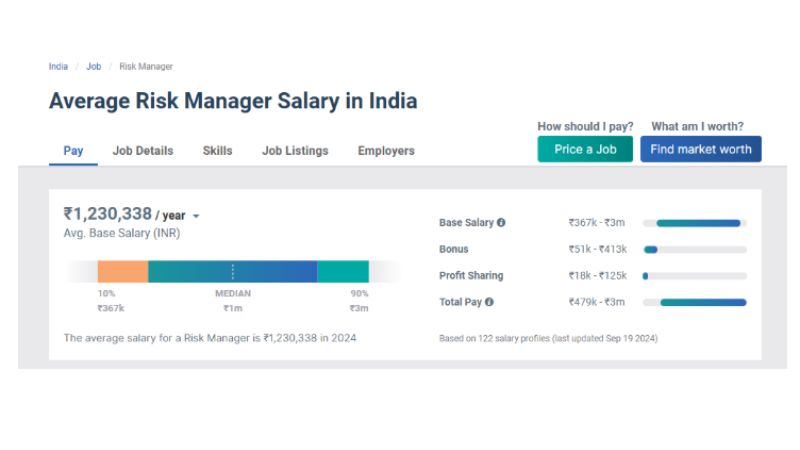
Task: Go to the Job Listings tab
Action: [x=295, y=151]
